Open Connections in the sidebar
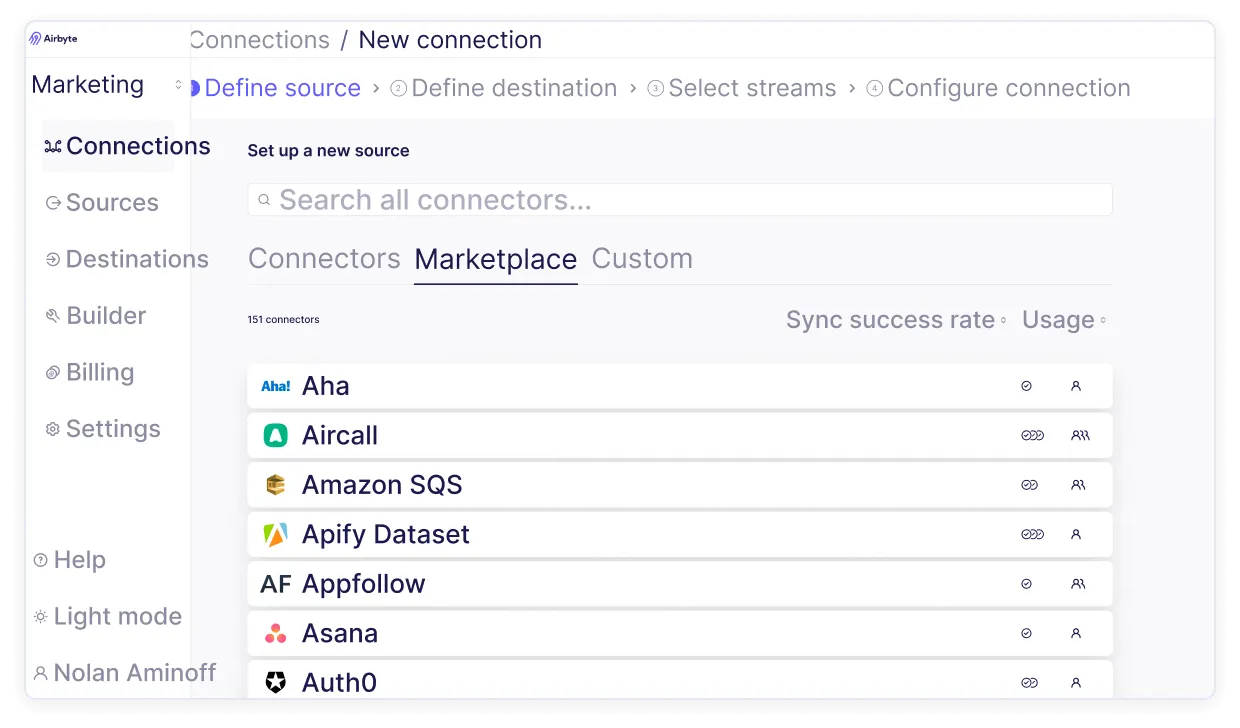The image size is (1240, 728). [108, 146]
